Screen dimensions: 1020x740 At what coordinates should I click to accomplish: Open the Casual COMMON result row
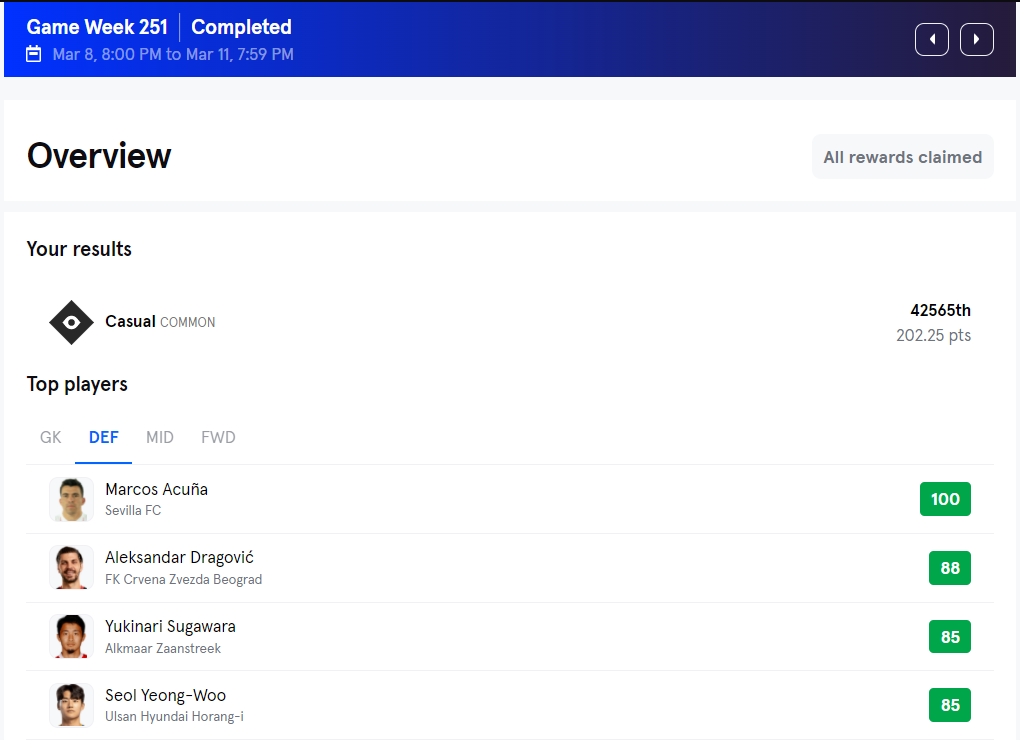pyautogui.click(x=510, y=323)
